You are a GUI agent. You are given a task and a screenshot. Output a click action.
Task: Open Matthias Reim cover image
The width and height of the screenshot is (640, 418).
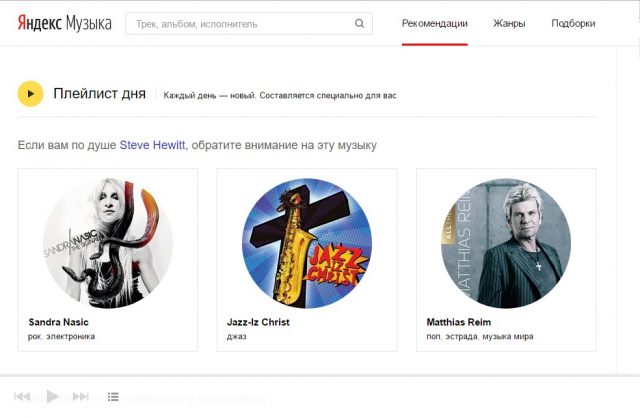point(506,243)
